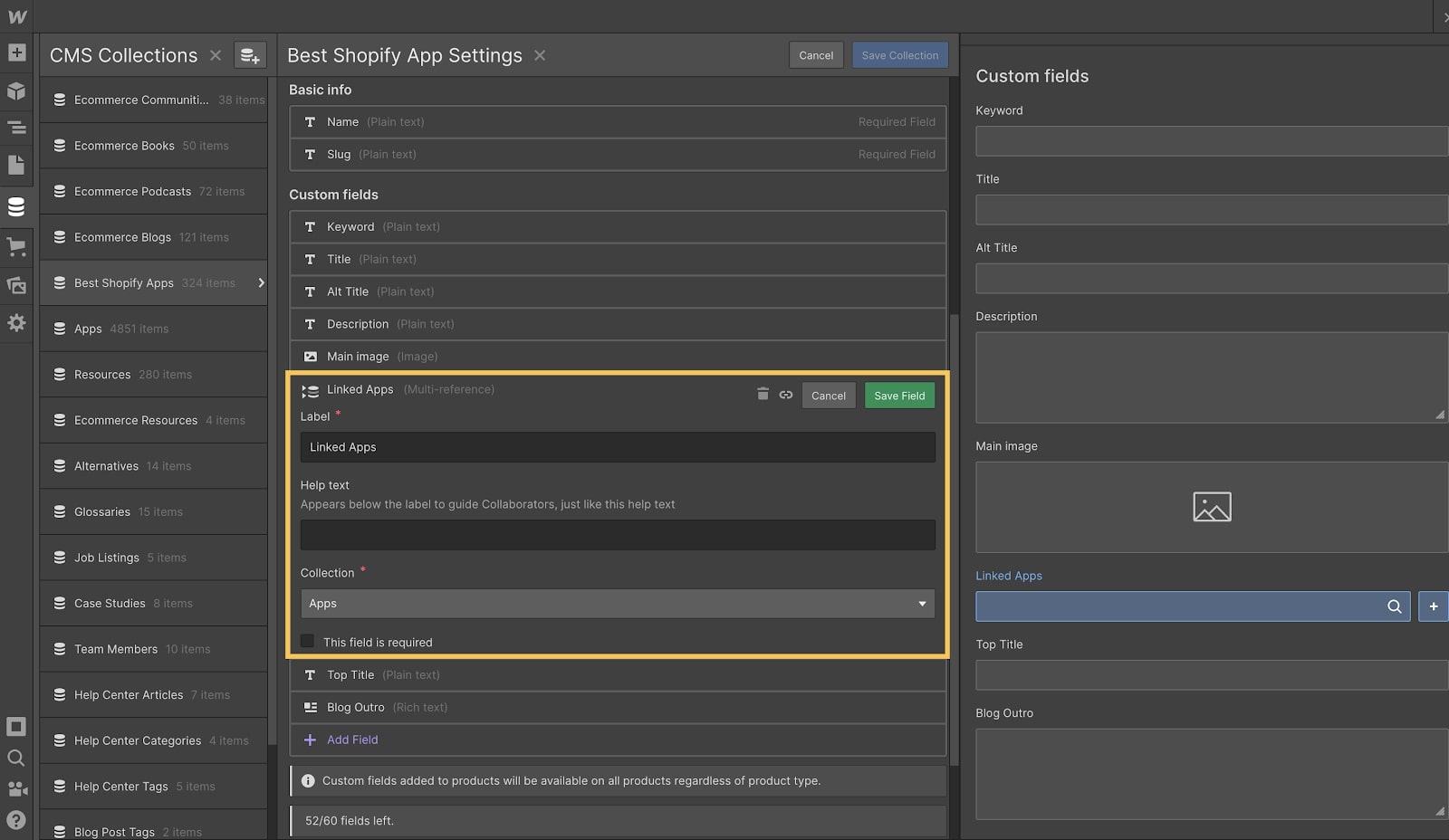Click the audit panel square icon in sidebar
This screenshot has height=840, width=1449.
pos(16,726)
